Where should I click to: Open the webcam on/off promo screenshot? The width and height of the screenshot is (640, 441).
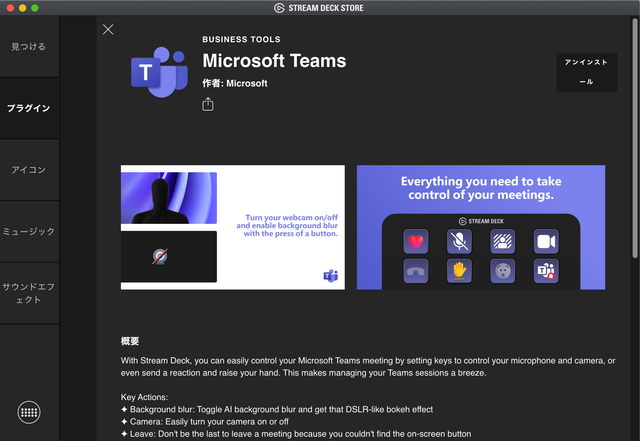pyautogui.click(x=233, y=227)
